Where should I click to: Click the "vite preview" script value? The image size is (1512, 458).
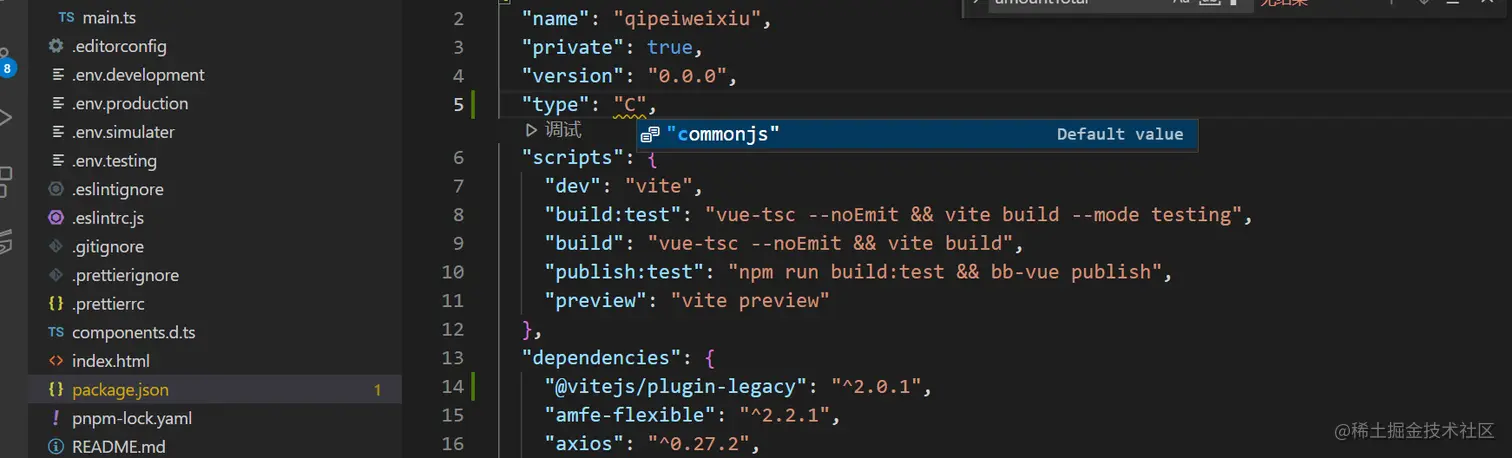tap(750, 300)
